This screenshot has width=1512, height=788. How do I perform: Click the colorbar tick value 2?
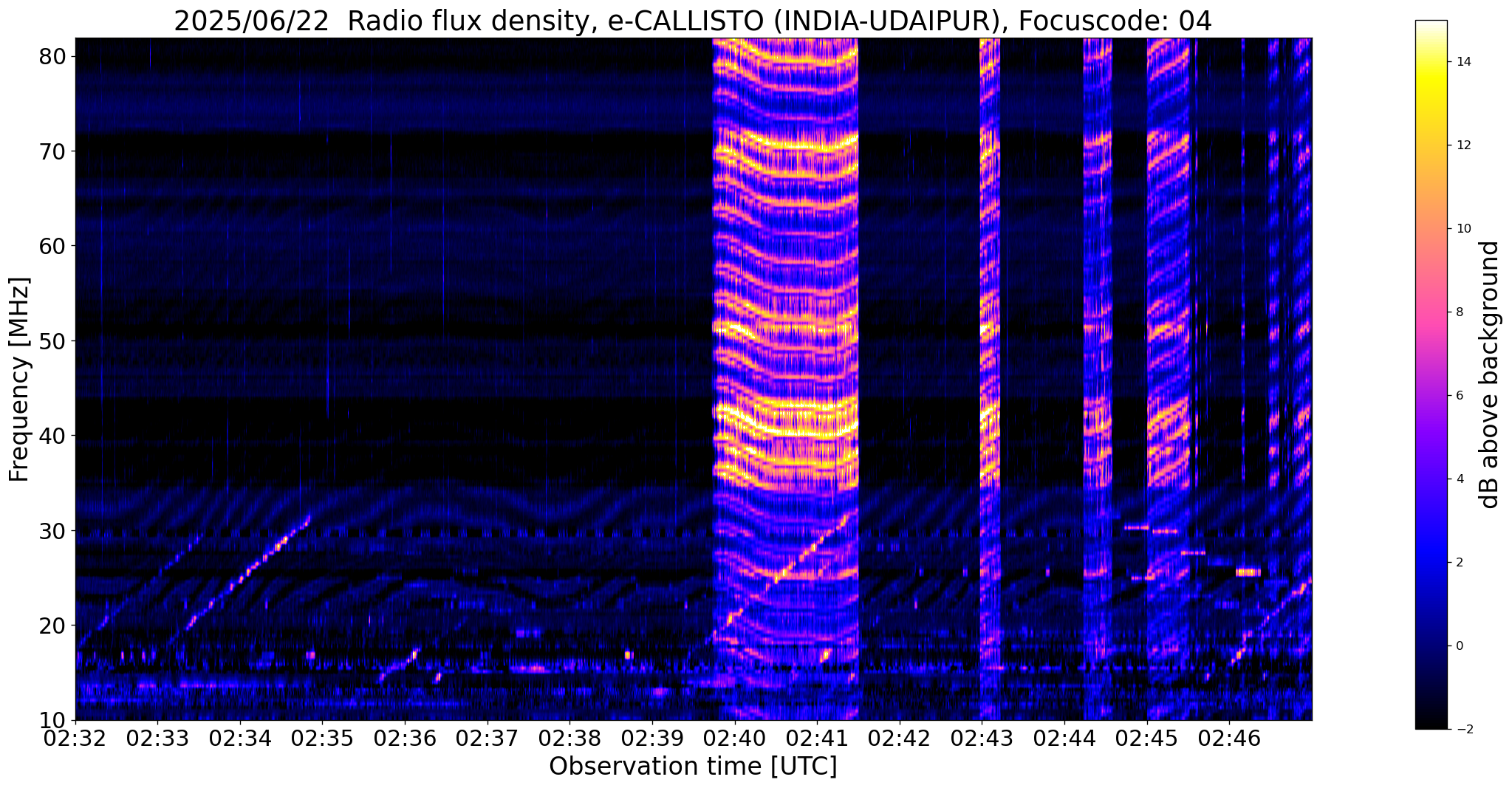pos(1458,563)
